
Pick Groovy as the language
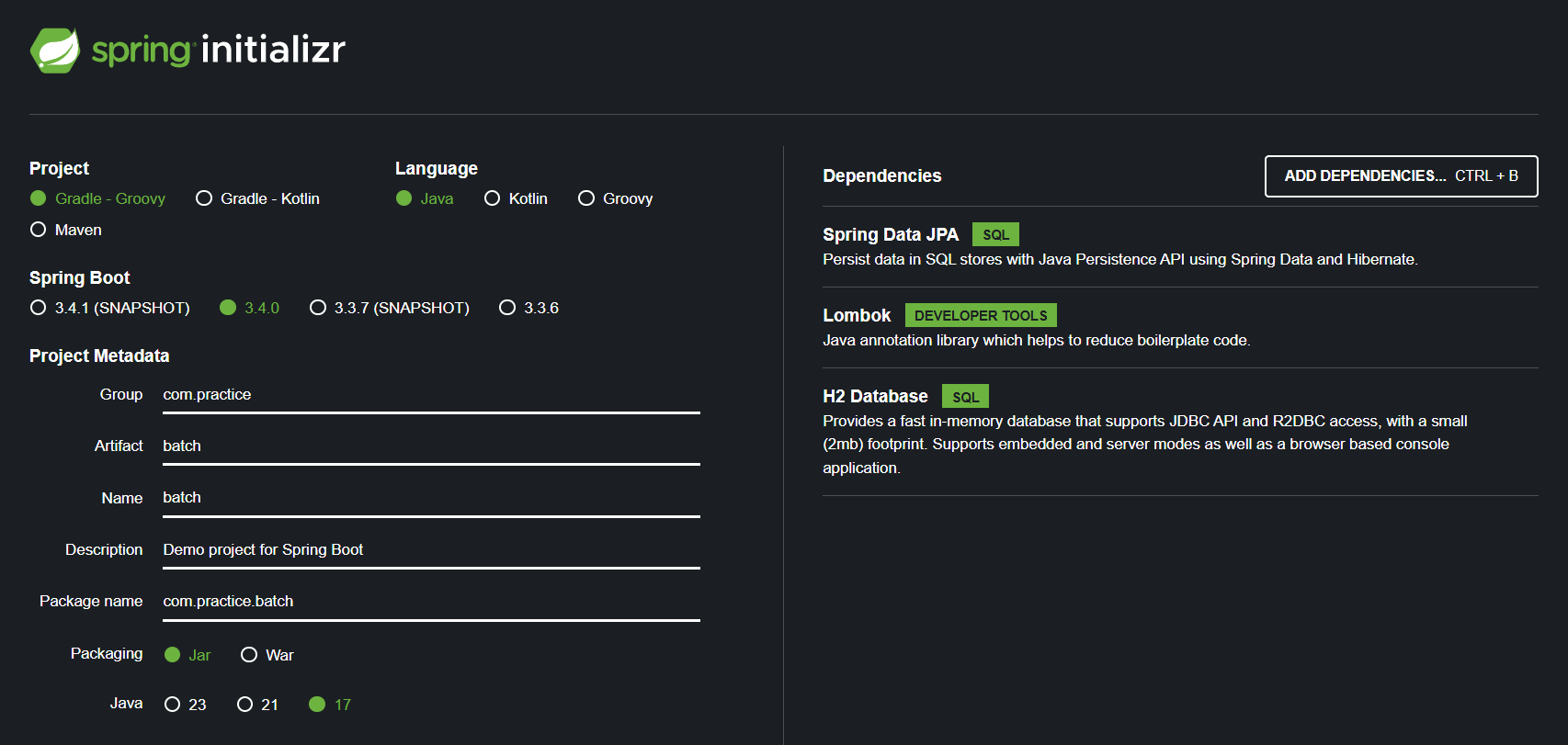615,198
